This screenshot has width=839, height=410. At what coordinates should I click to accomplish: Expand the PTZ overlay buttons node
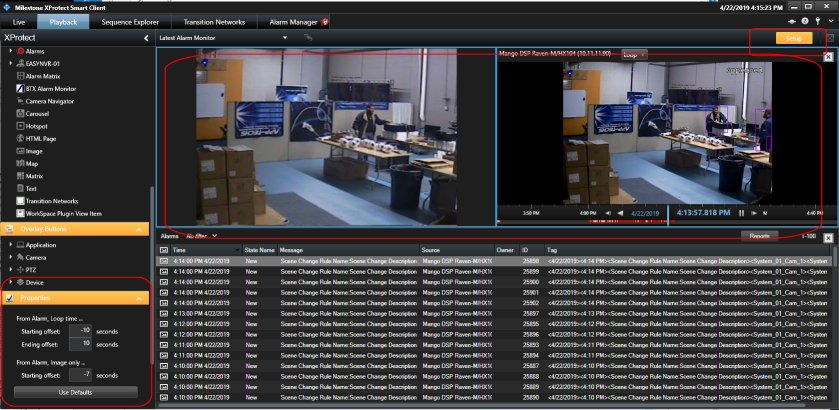(11, 270)
